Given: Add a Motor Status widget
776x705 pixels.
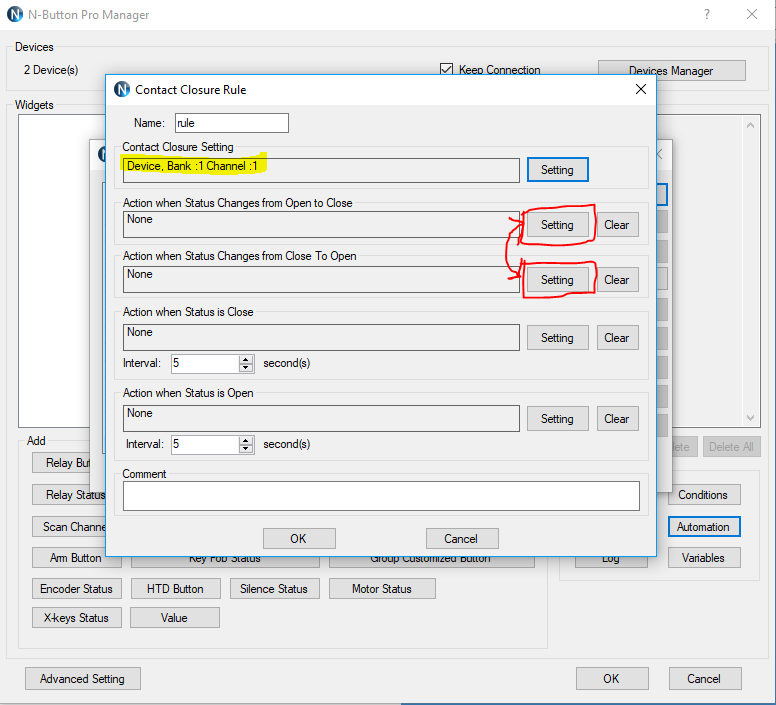Looking at the screenshot, I should click(x=382, y=589).
